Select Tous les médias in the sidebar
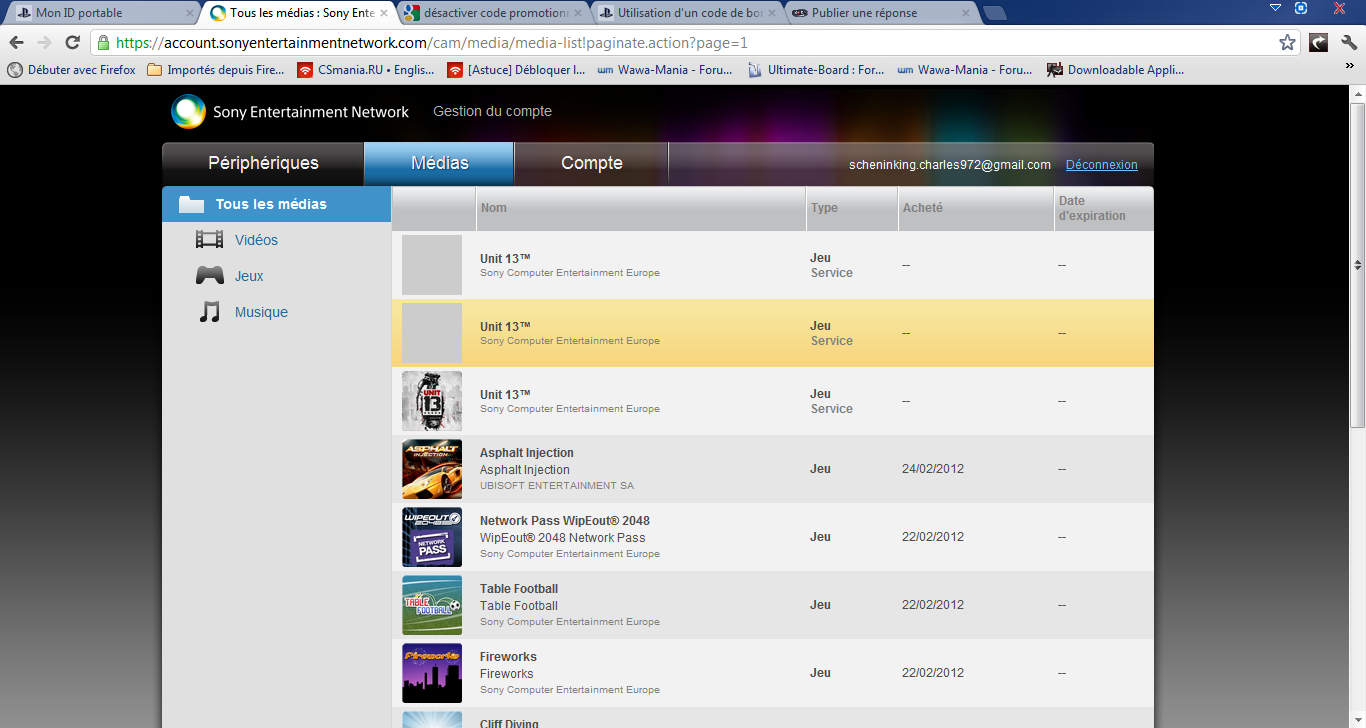1366x728 pixels. [277, 204]
